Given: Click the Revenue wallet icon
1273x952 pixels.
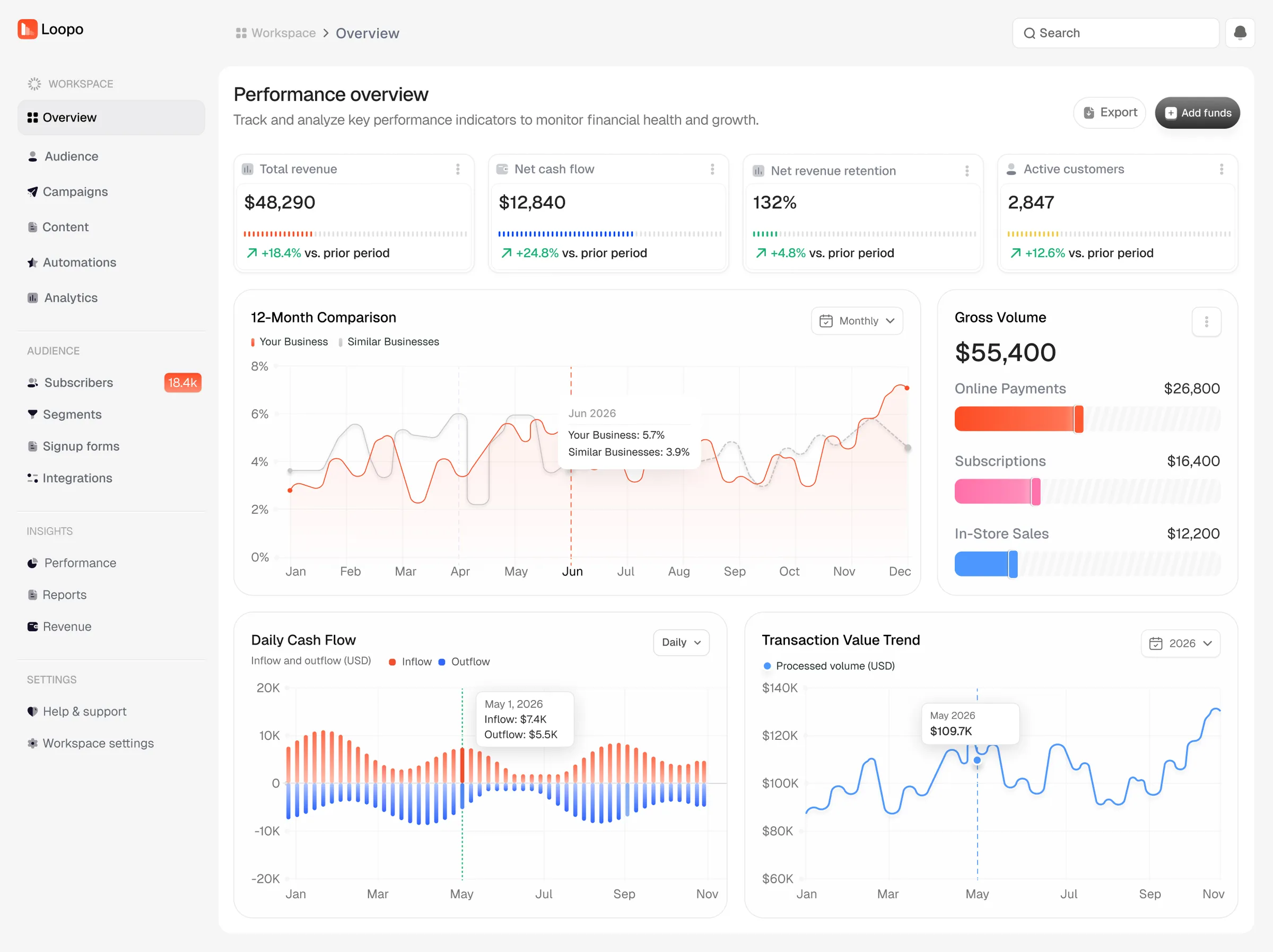Looking at the screenshot, I should click(x=33, y=627).
